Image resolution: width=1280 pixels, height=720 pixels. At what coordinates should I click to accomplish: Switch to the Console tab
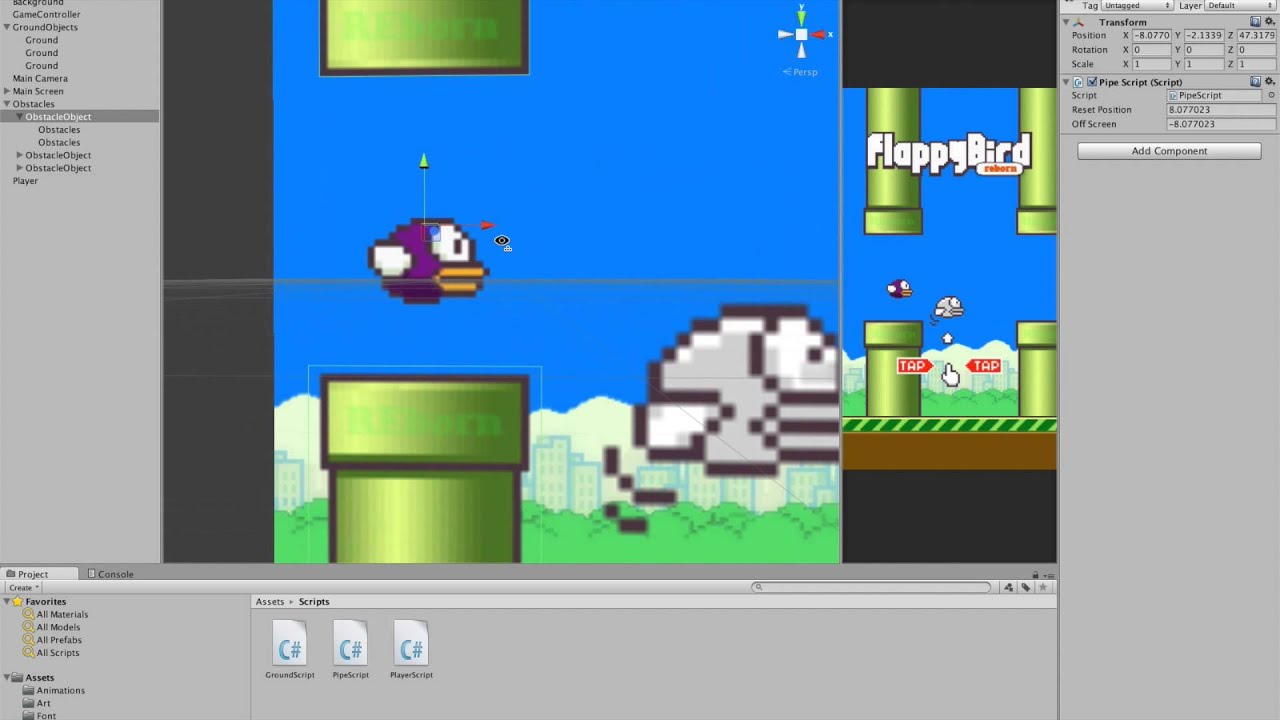110,574
